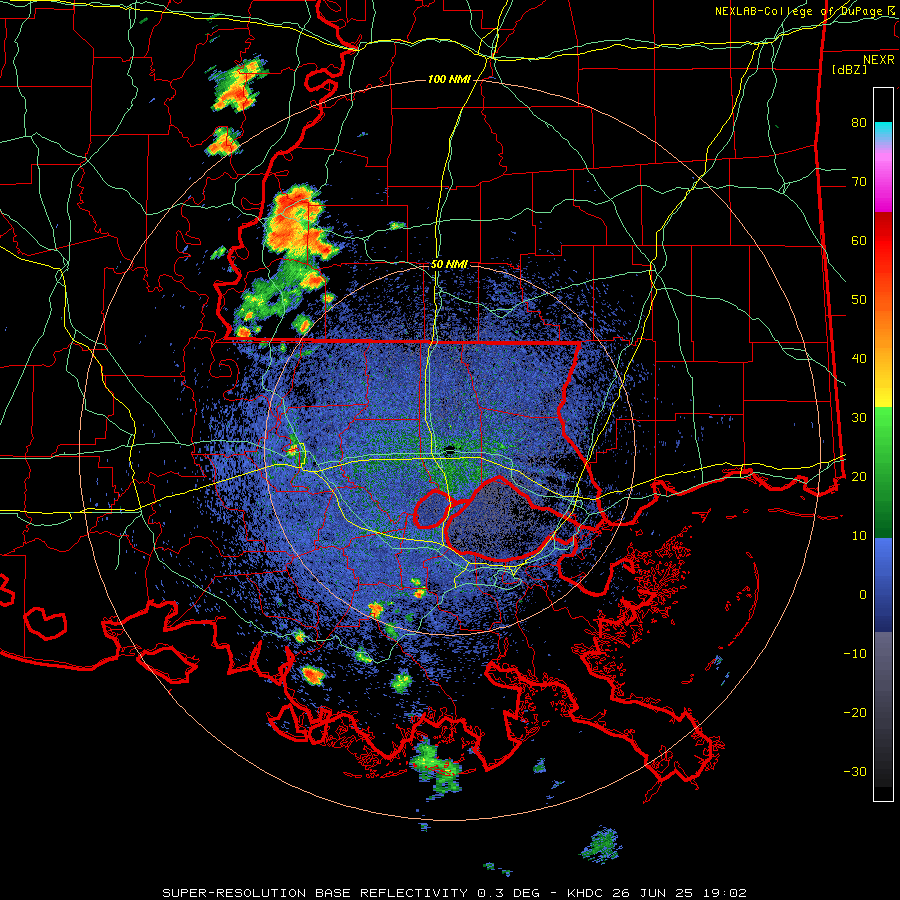Click the NEXR label above the scale
This screenshot has height=900, width=900.
coord(878,60)
